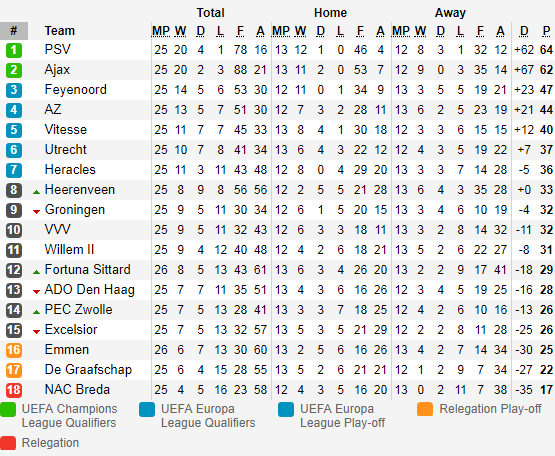The image size is (555, 456).
Task: Click red down arrow beside Excelsior
Action: point(36,332)
